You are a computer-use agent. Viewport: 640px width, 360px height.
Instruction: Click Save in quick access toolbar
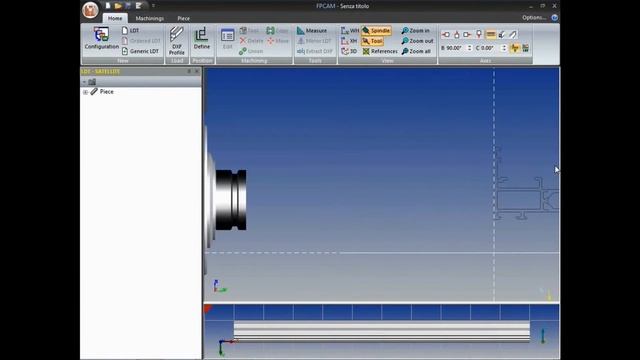[x=128, y=6]
